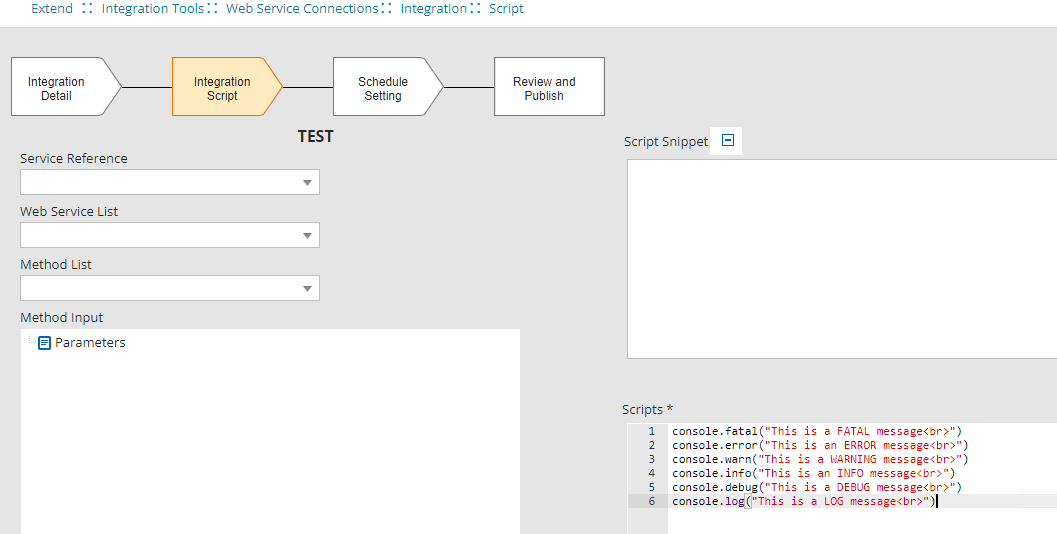Open the Review and Publish step

544,88
